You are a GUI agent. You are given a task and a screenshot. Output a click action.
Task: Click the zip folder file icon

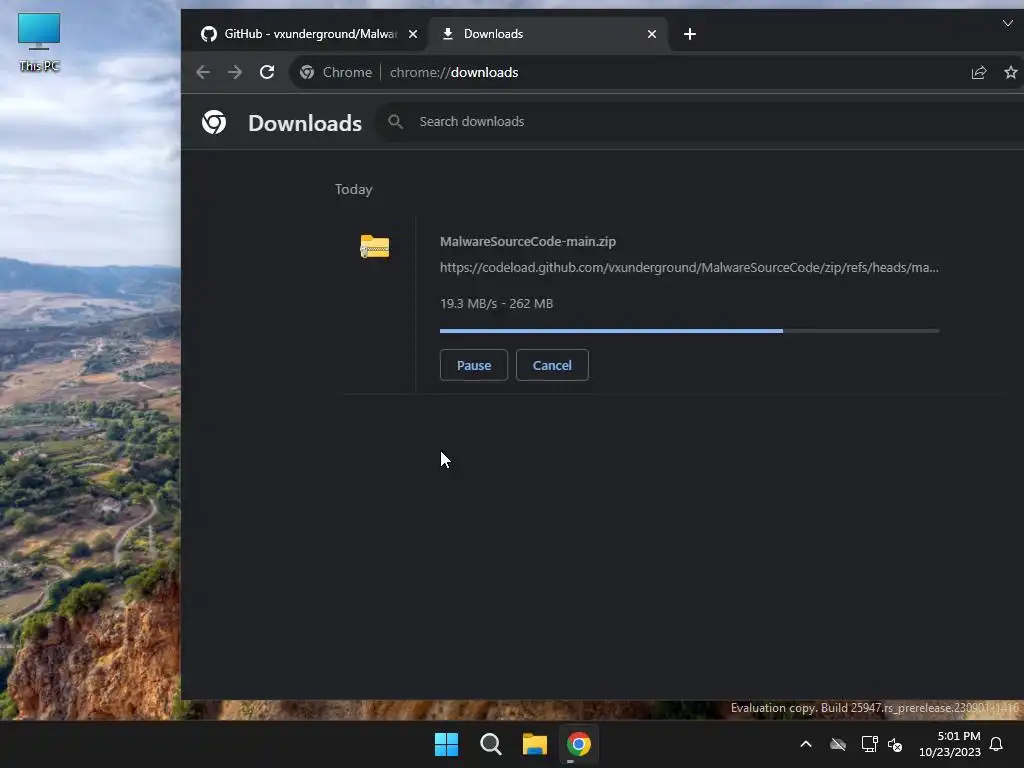tap(375, 246)
